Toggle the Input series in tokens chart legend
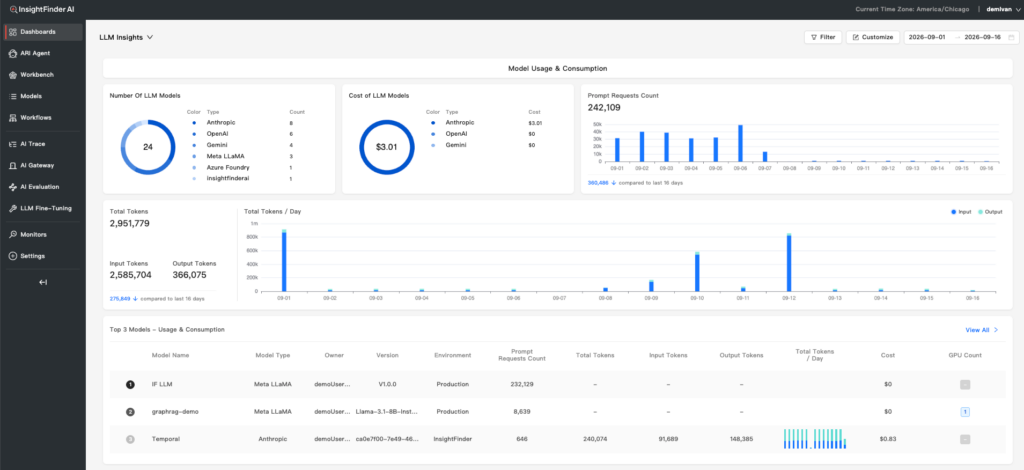 (961, 212)
